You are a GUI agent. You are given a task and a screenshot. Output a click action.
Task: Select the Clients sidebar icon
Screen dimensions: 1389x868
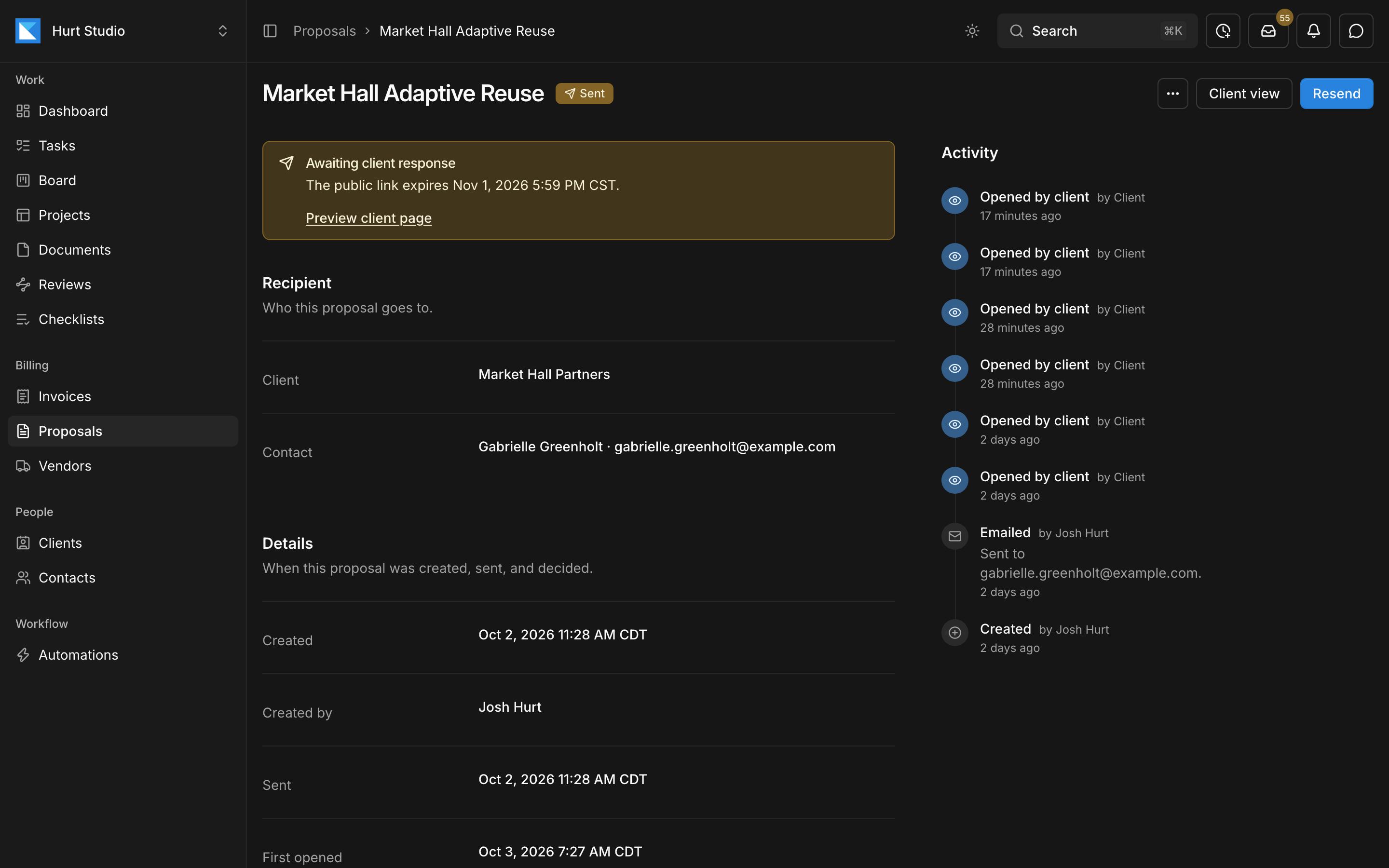(23, 543)
